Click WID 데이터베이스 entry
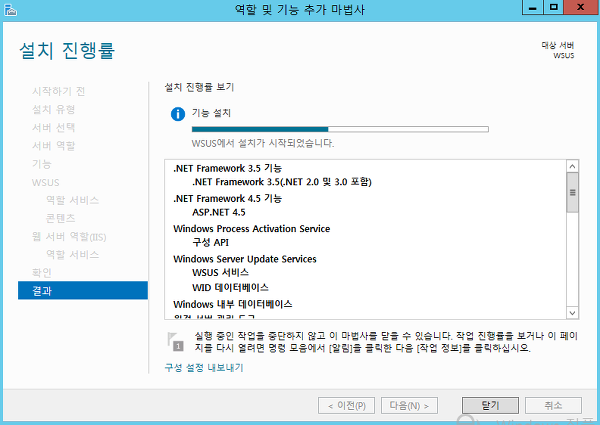This screenshot has height=425, width=600. click(230, 288)
